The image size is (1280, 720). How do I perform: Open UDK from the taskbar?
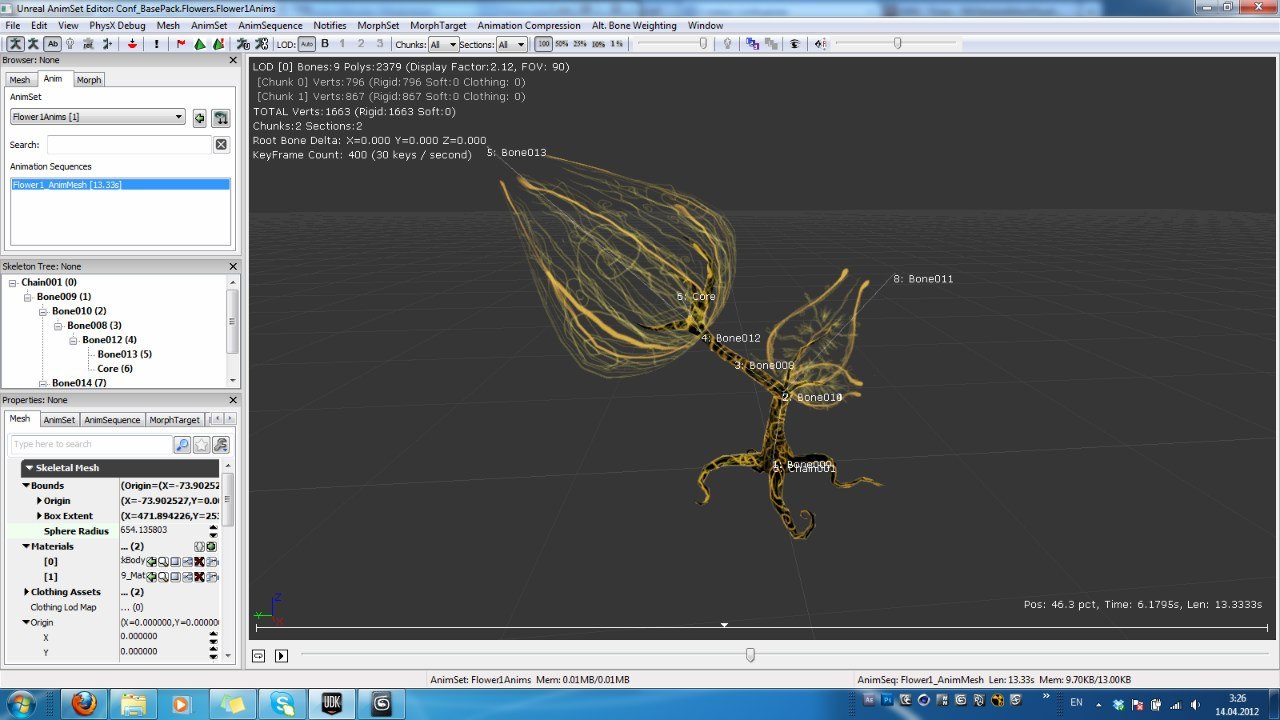332,704
